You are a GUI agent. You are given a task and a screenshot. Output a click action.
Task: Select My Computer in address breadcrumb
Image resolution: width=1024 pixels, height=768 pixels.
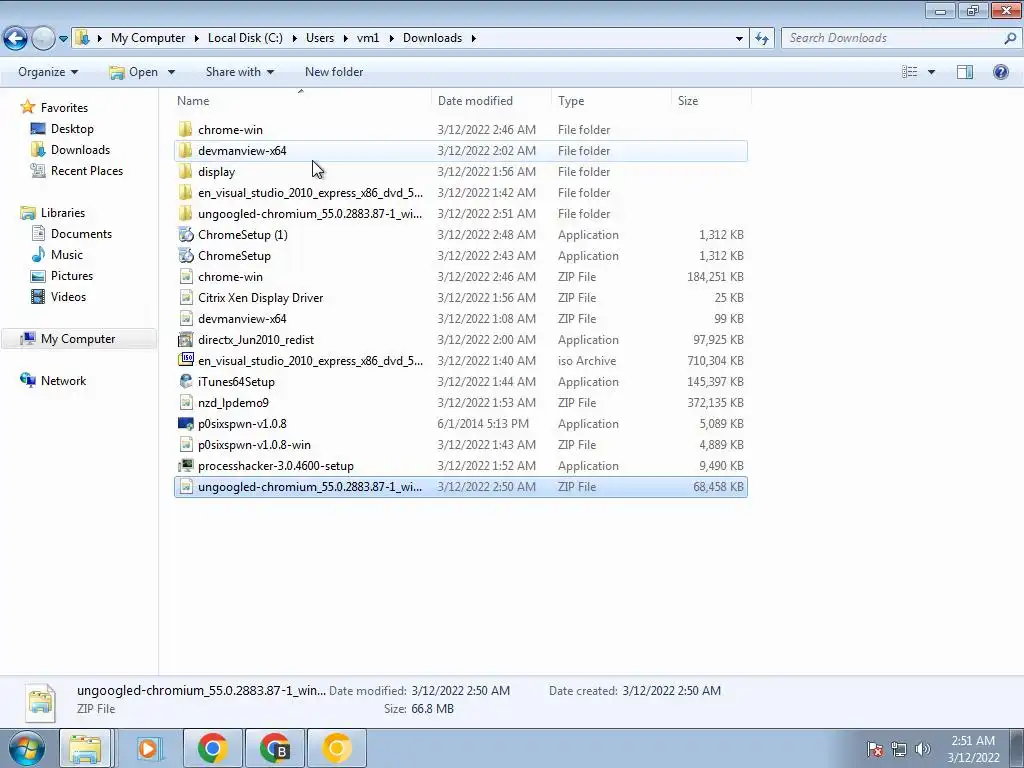coord(148,38)
